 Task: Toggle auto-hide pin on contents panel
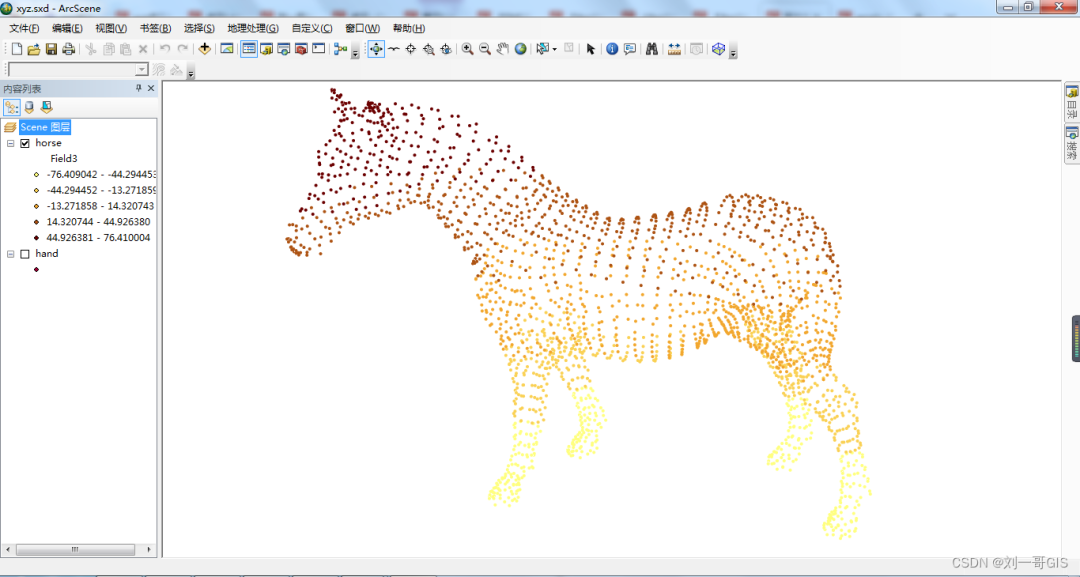(x=138, y=88)
